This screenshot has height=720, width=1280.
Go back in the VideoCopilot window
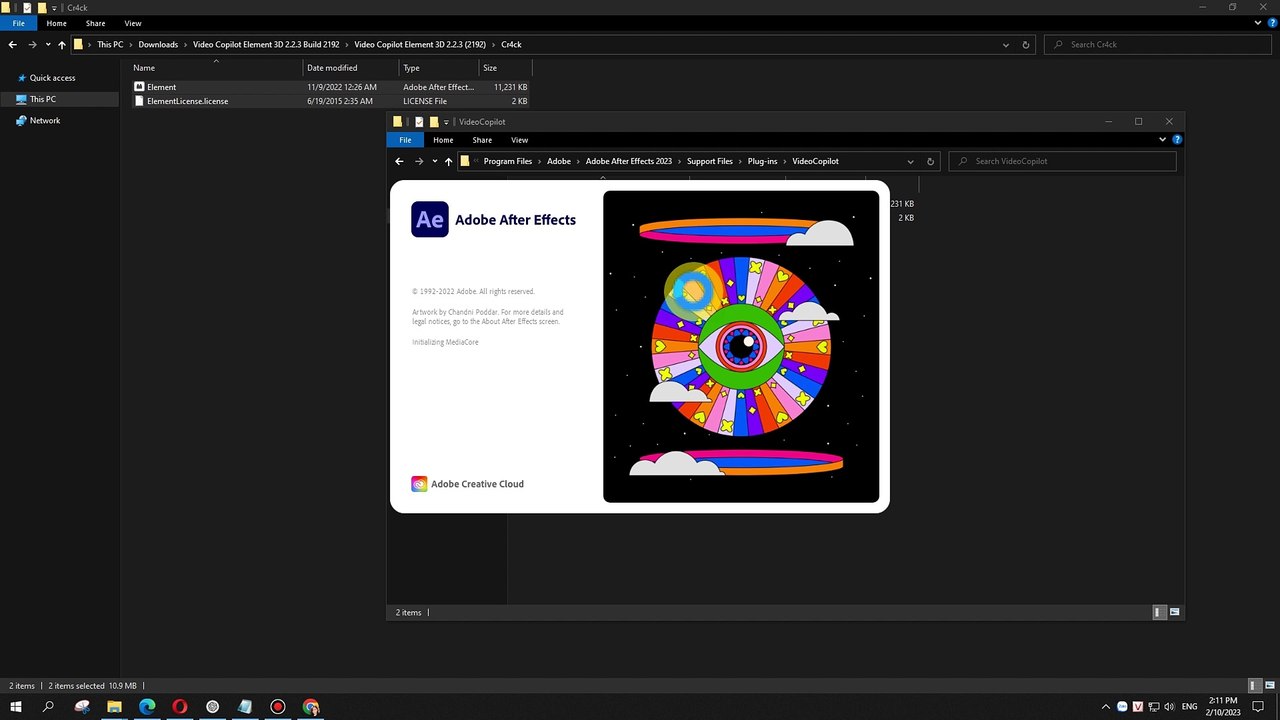pos(399,161)
